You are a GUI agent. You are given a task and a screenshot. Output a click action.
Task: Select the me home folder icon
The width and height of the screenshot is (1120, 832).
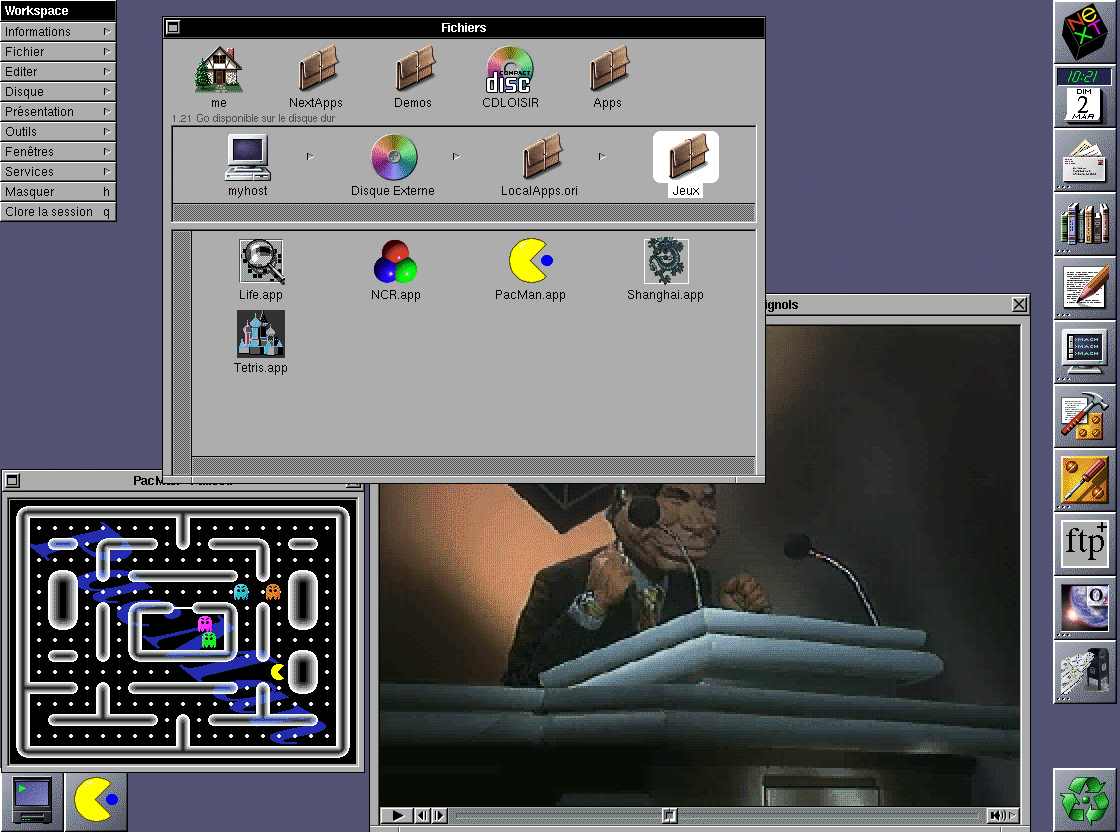tap(219, 70)
